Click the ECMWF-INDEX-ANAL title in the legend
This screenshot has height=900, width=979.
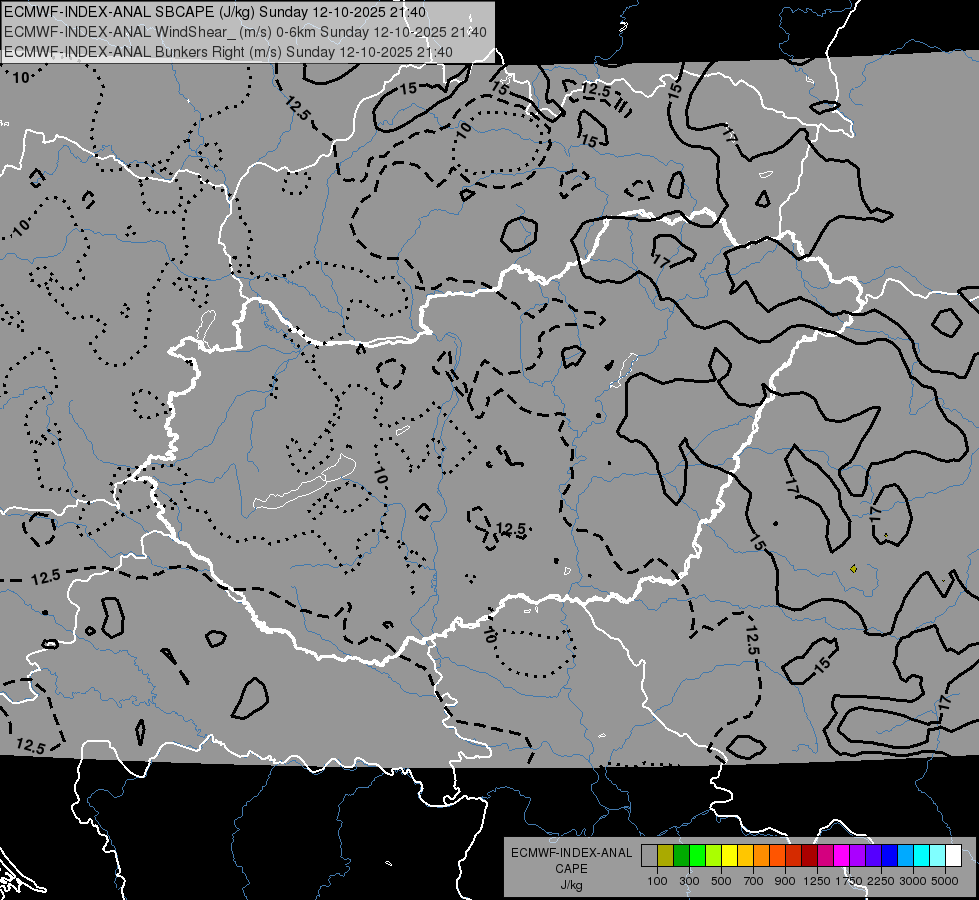coord(571,853)
